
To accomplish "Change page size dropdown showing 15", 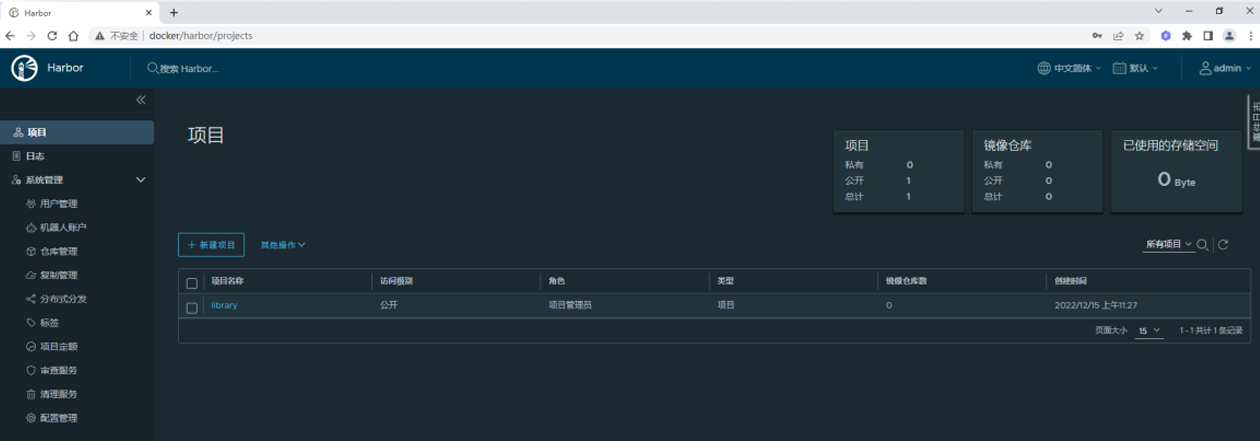I will (x=1149, y=330).
